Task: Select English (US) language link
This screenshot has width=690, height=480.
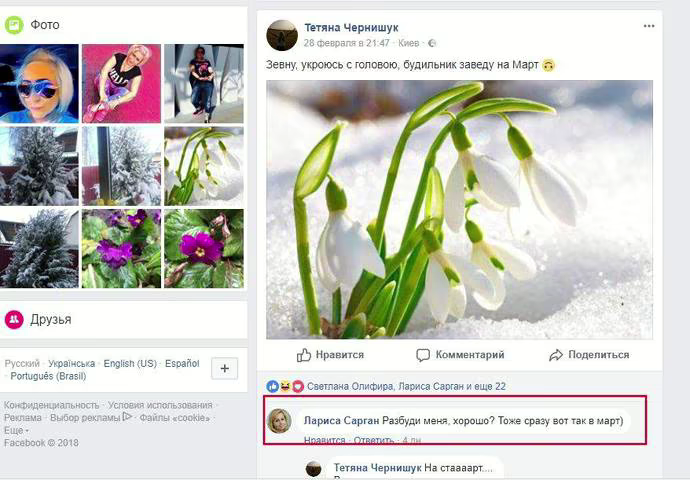Action: [130, 363]
